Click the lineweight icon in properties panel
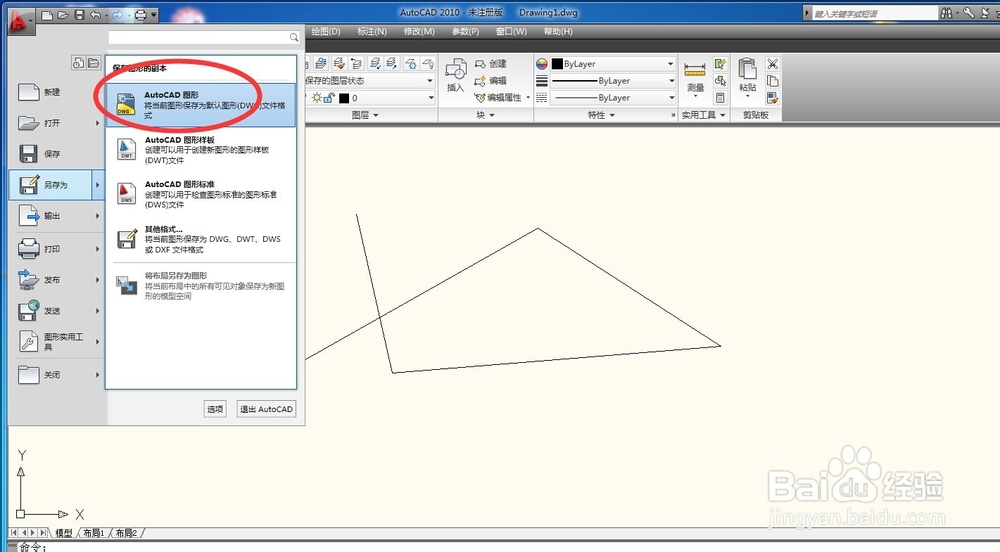Image resolution: width=1000 pixels, height=552 pixels. (541, 81)
